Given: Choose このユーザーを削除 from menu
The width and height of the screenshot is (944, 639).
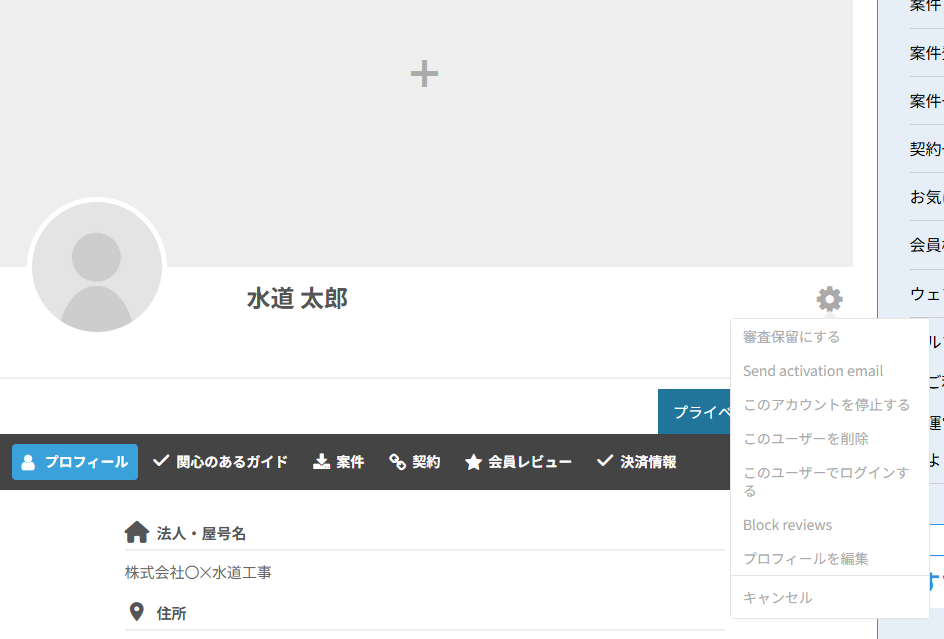Looking at the screenshot, I should pos(805,439).
